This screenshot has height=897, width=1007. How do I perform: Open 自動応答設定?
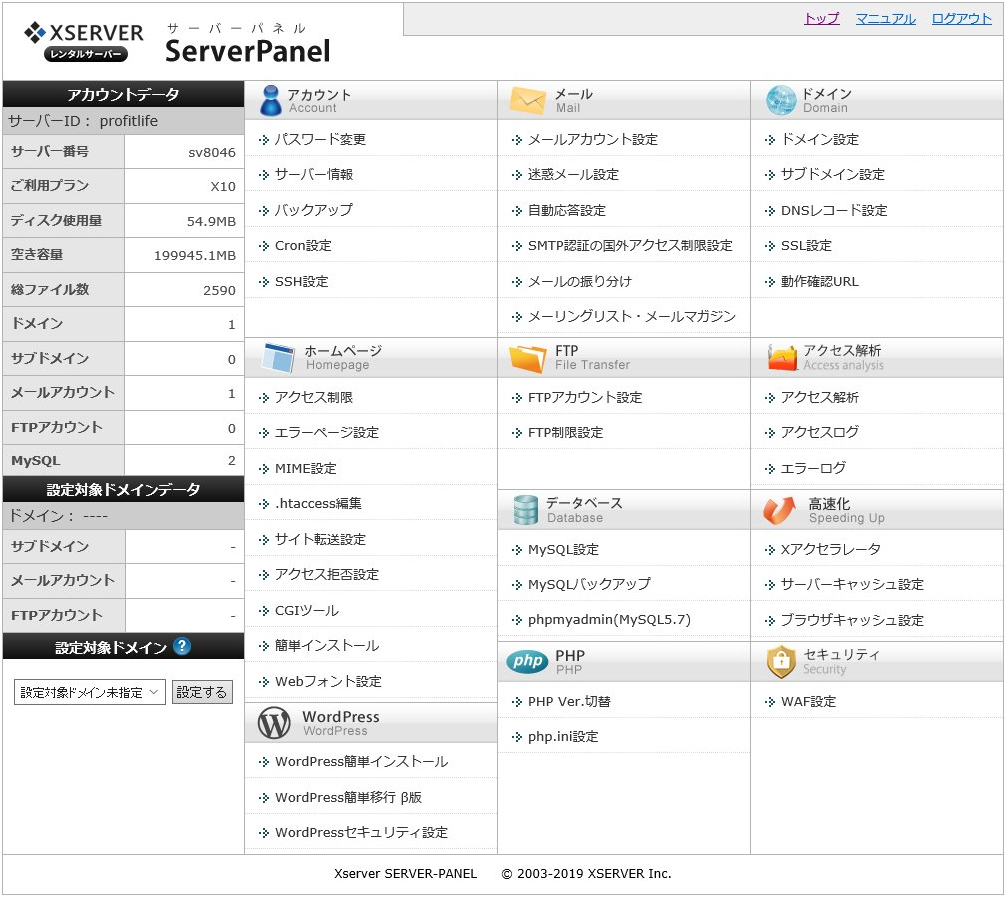[566, 210]
